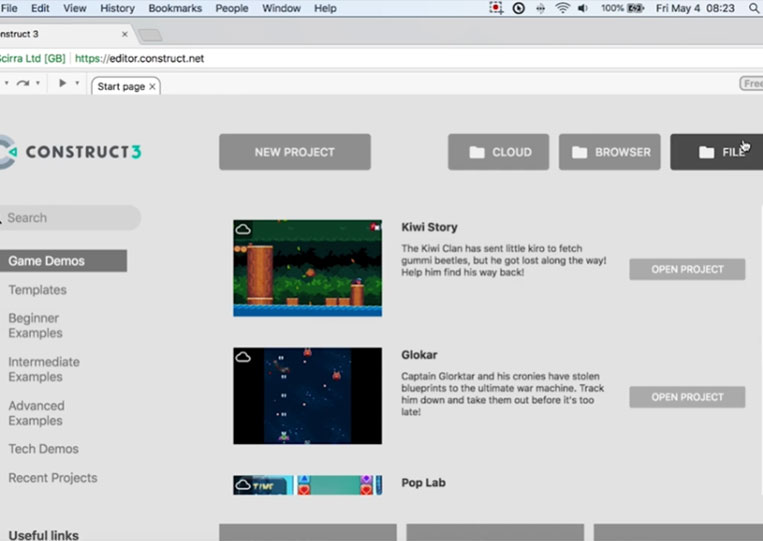This screenshot has width=763, height=541.
Task: Expand the redo dropdown arrow
Action: tap(37, 83)
